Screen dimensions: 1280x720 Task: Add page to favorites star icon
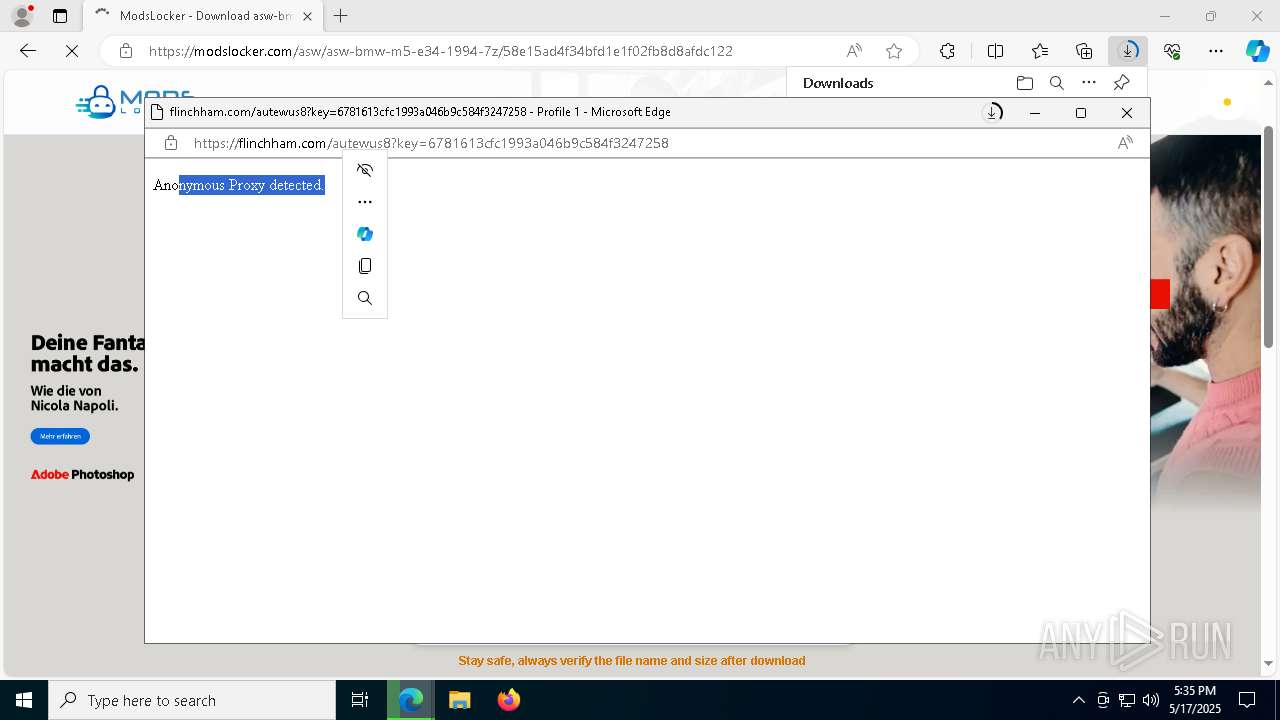[894, 51]
